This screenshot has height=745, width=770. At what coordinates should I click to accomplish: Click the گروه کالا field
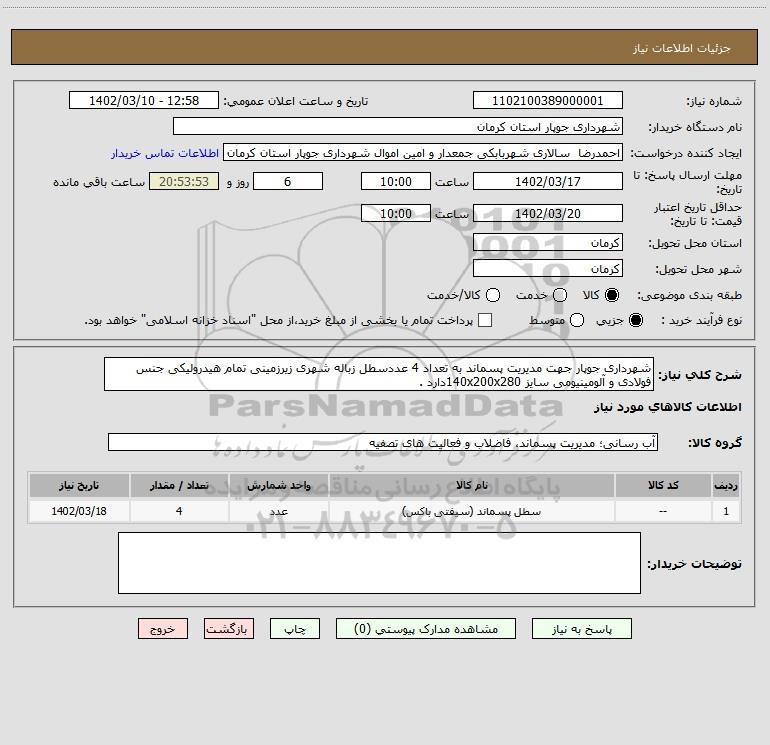tap(383, 442)
